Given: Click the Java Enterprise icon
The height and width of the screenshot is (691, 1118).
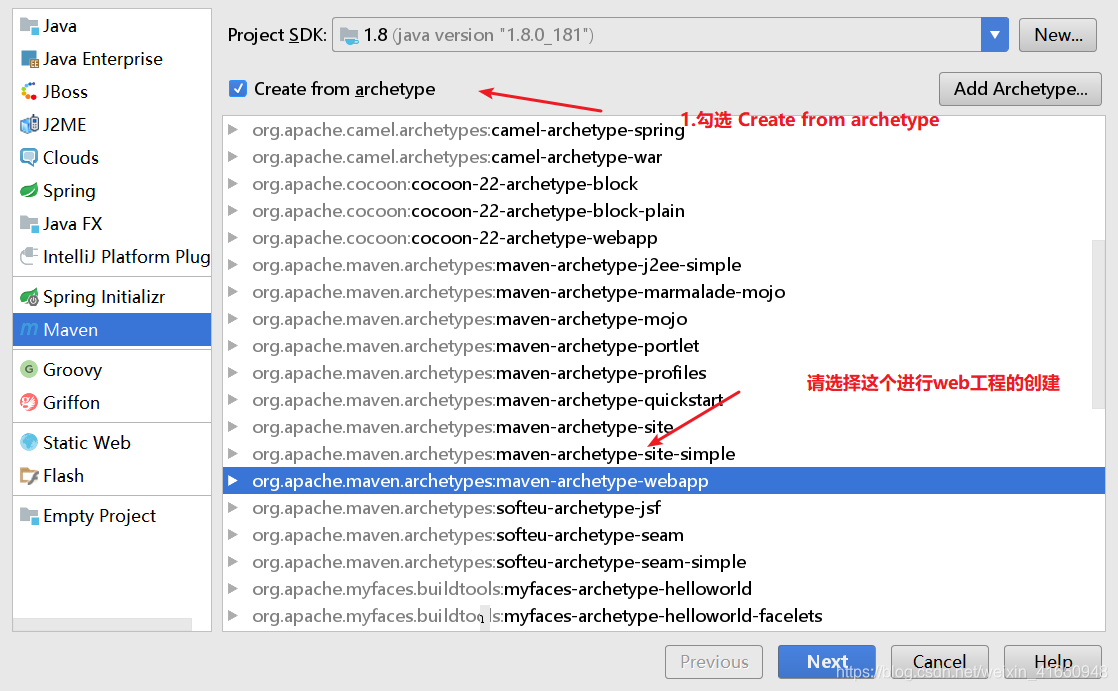Looking at the screenshot, I should point(29,59).
